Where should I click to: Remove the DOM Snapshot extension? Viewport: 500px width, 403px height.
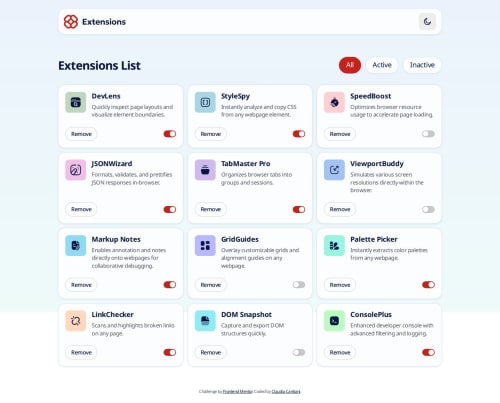pyautogui.click(x=211, y=353)
